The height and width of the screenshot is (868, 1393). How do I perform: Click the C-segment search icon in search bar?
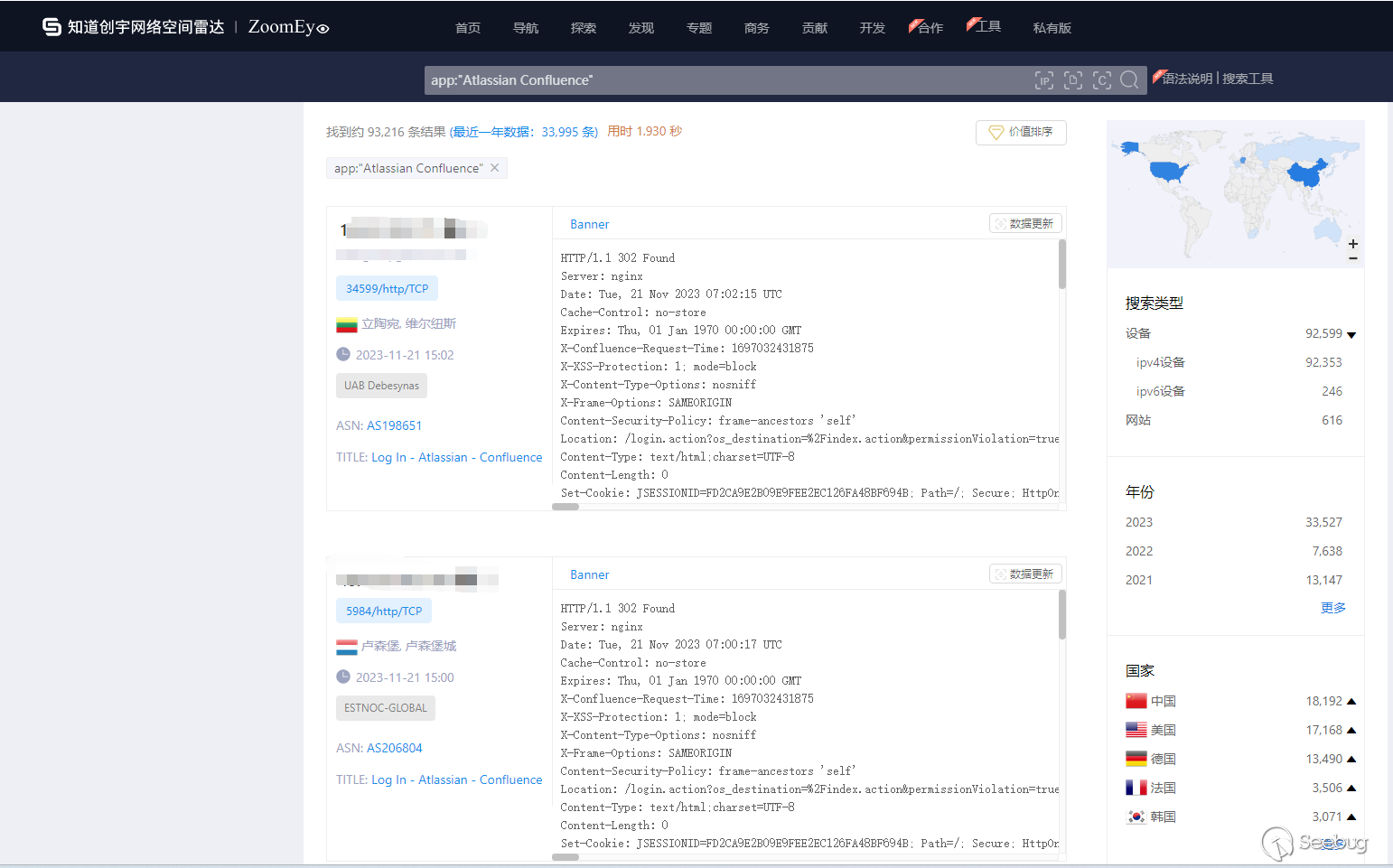[1102, 80]
